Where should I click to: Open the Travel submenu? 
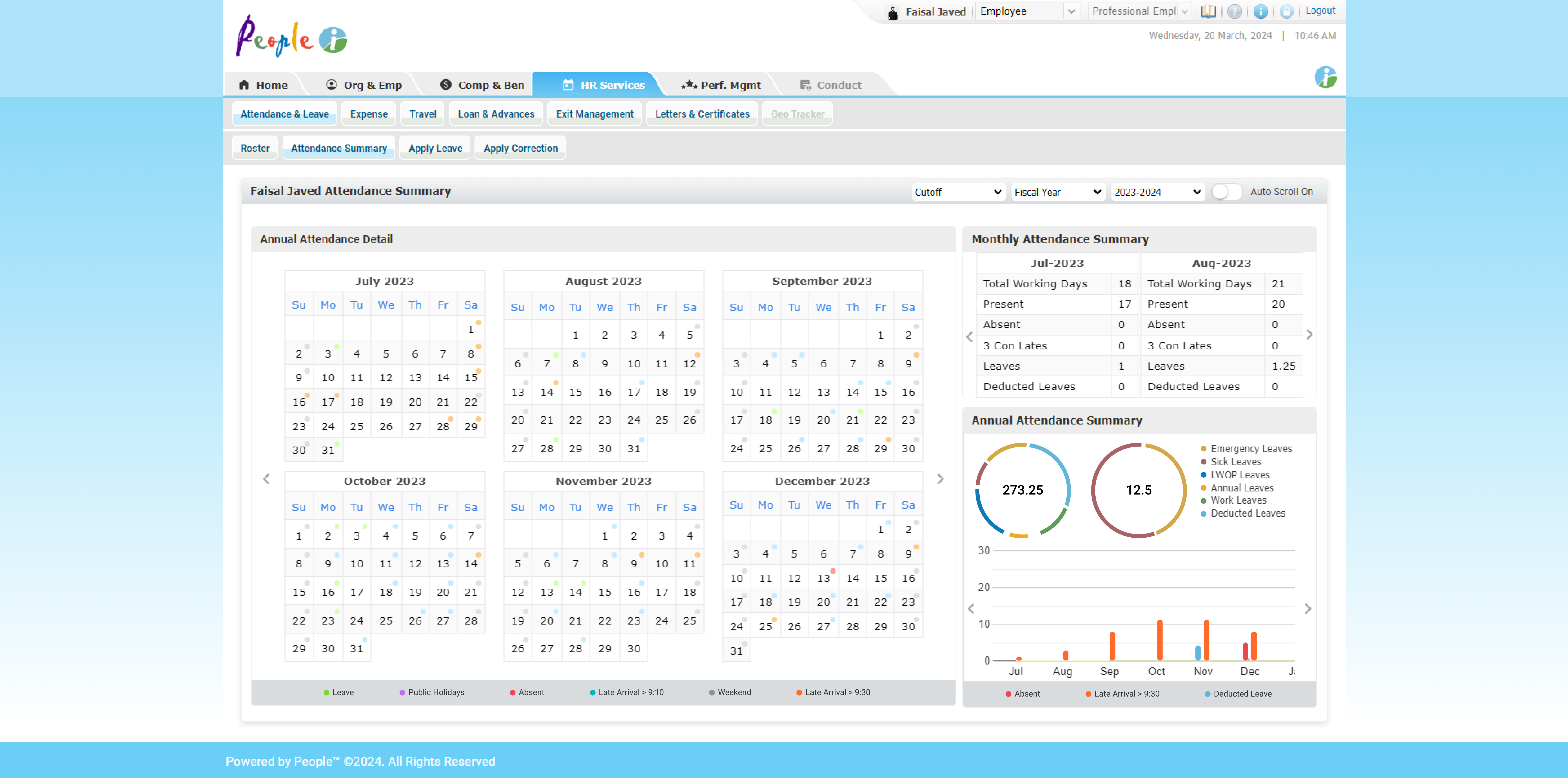422,114
